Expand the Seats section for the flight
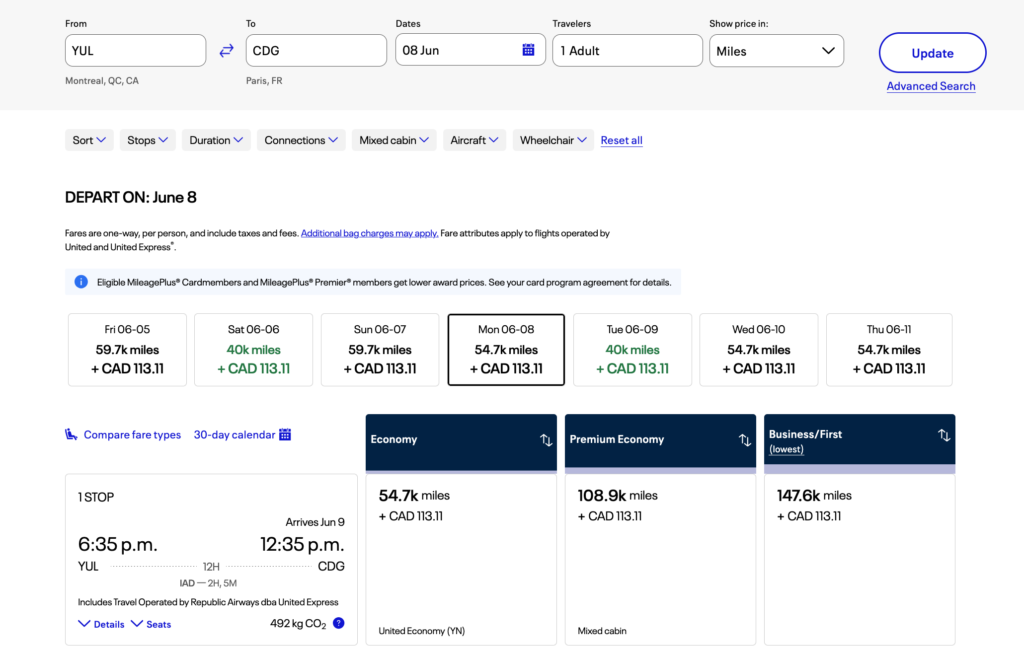1024x649 pixels. [x=150, y=623]
